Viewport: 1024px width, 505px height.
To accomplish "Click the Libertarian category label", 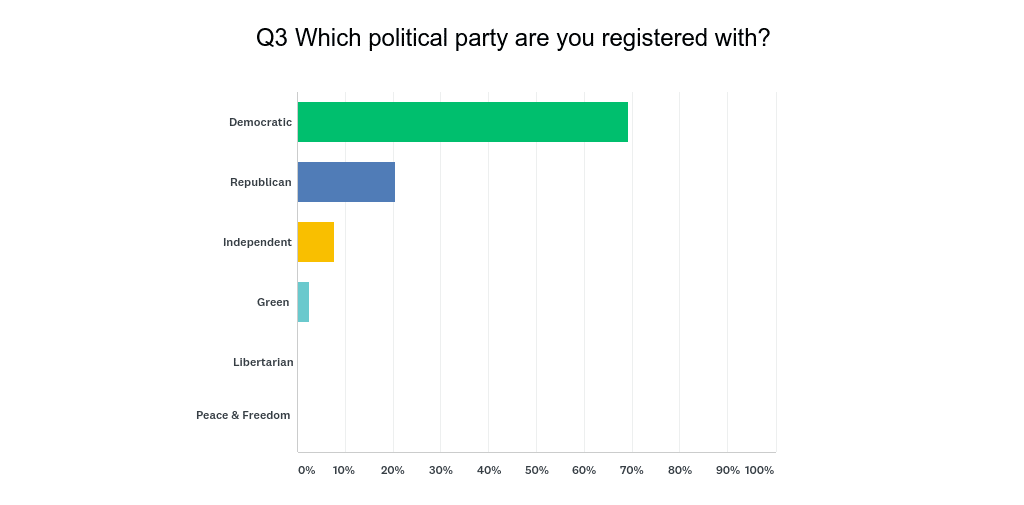I will (263, 362).
